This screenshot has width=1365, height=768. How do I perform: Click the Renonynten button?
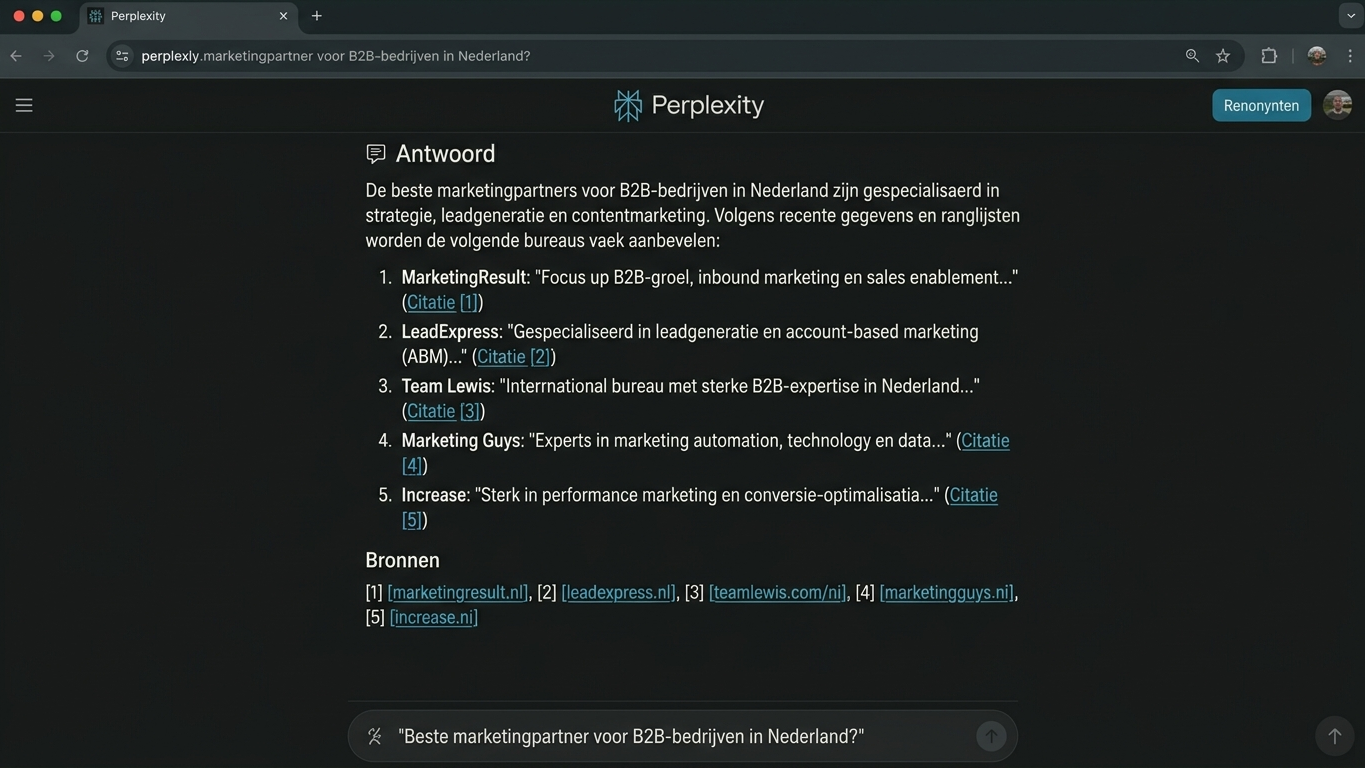tap(1261, 105)
